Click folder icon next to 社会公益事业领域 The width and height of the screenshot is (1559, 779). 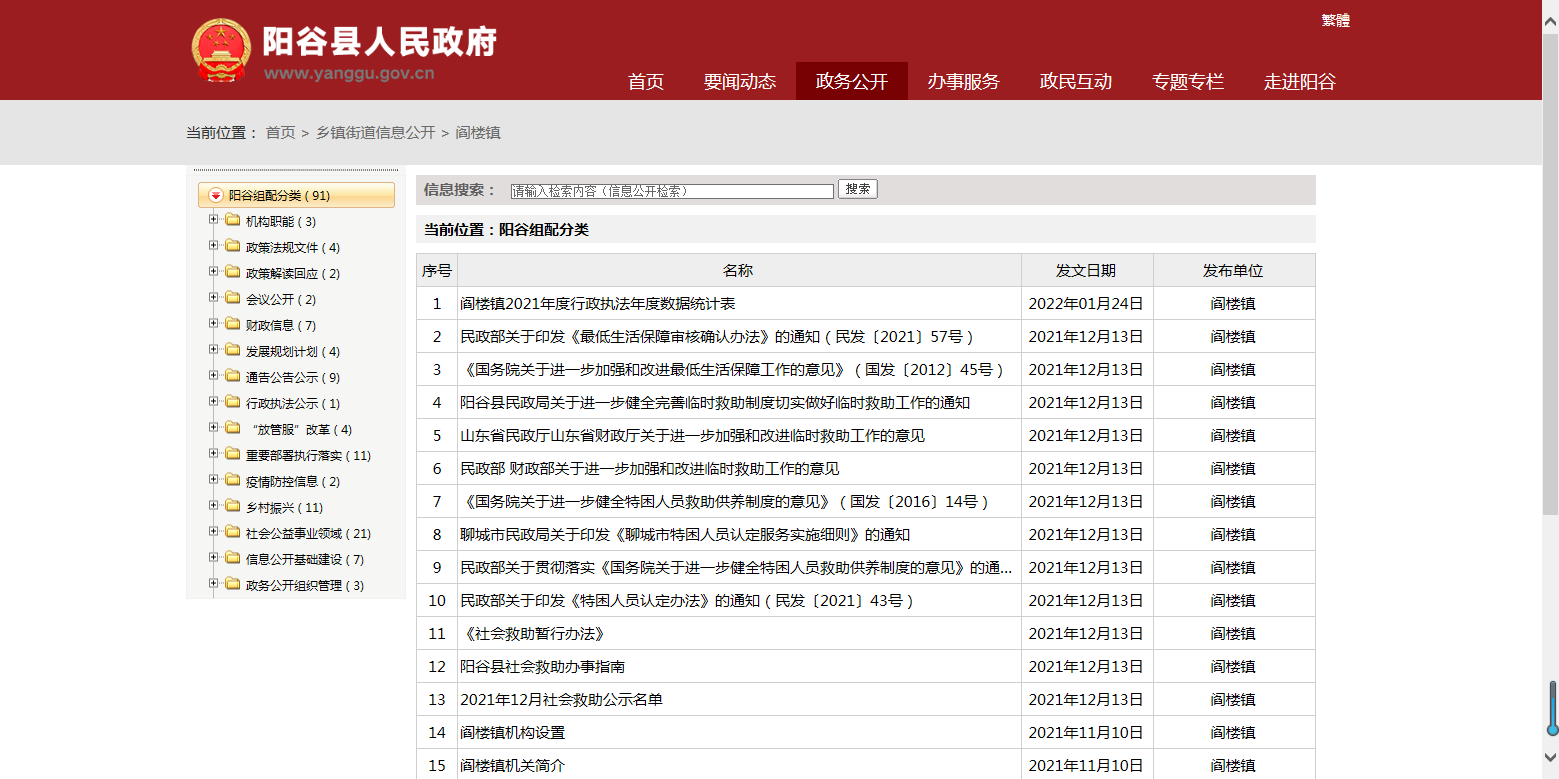coord(232,532)
